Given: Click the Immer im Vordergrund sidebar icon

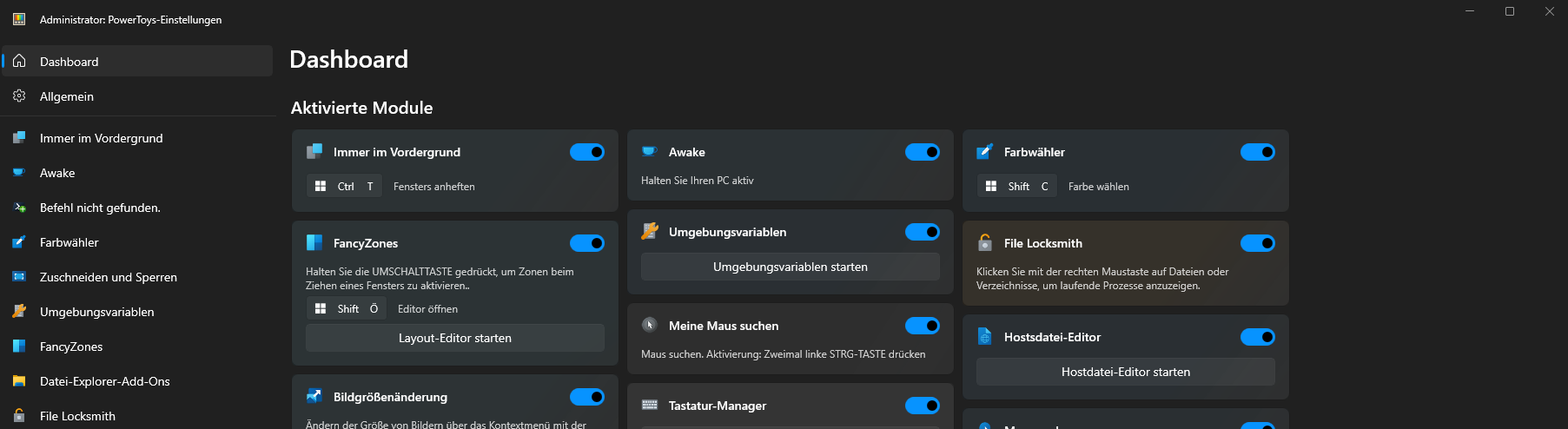Looking at the screenshot, I should pyautogui.click(x=19, y=138).
